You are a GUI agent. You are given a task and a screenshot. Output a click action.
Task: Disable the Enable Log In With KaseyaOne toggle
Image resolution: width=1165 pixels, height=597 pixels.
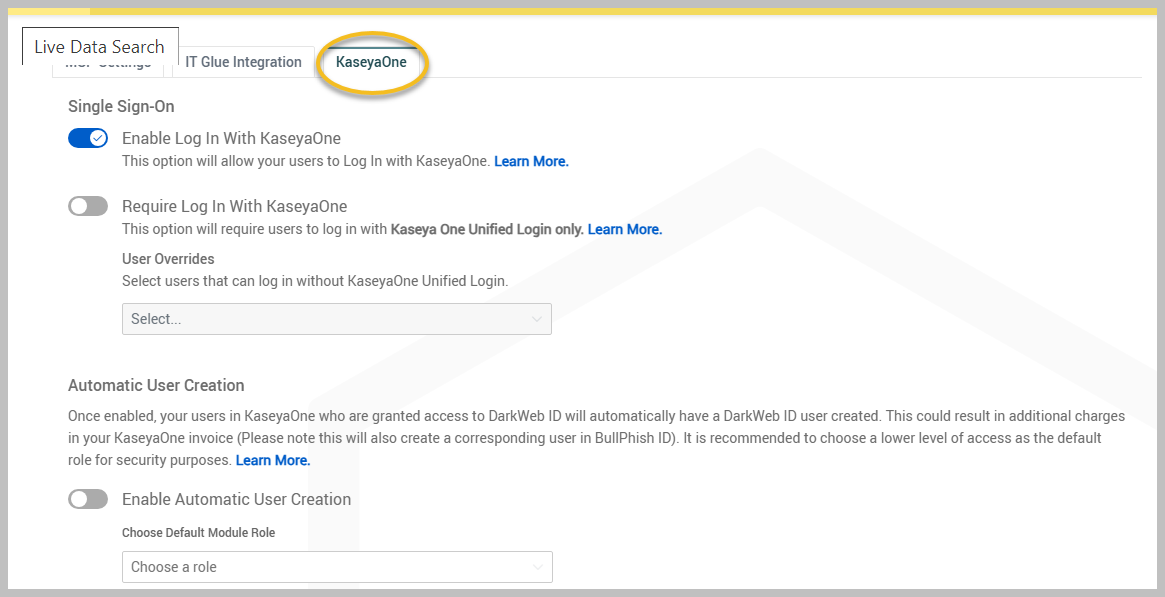[x=88, y=138]
